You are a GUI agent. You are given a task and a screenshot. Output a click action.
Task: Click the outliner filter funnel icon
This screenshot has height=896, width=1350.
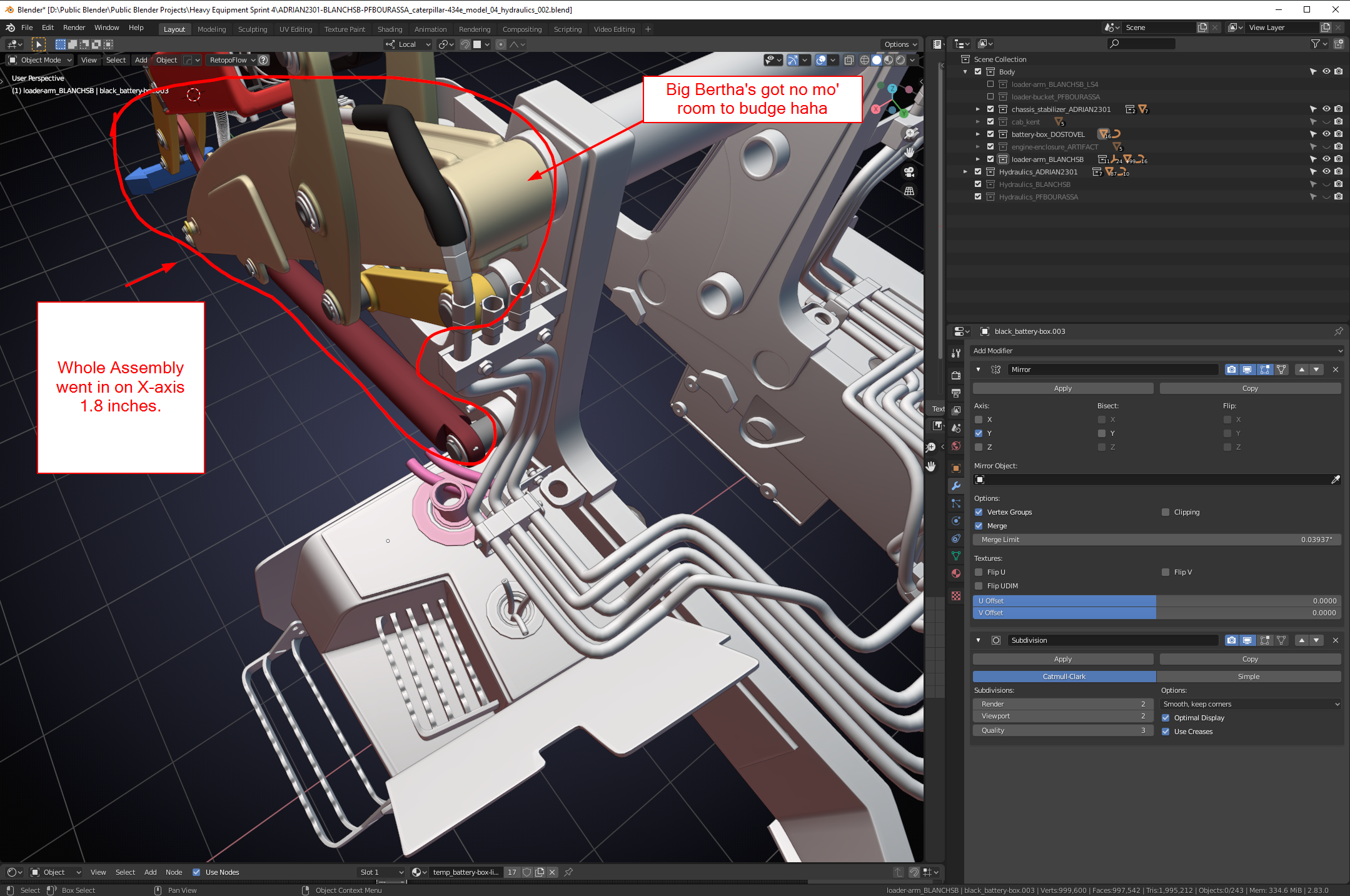1315,44
